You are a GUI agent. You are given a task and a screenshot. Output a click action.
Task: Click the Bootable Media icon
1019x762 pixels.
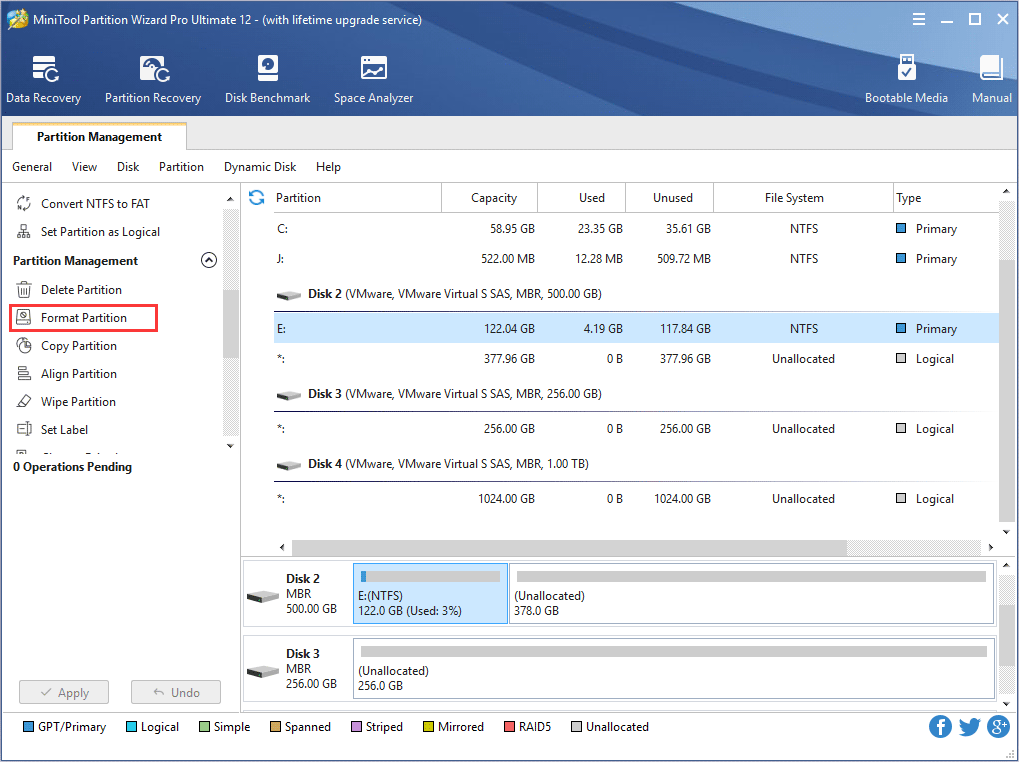(906, 78)
